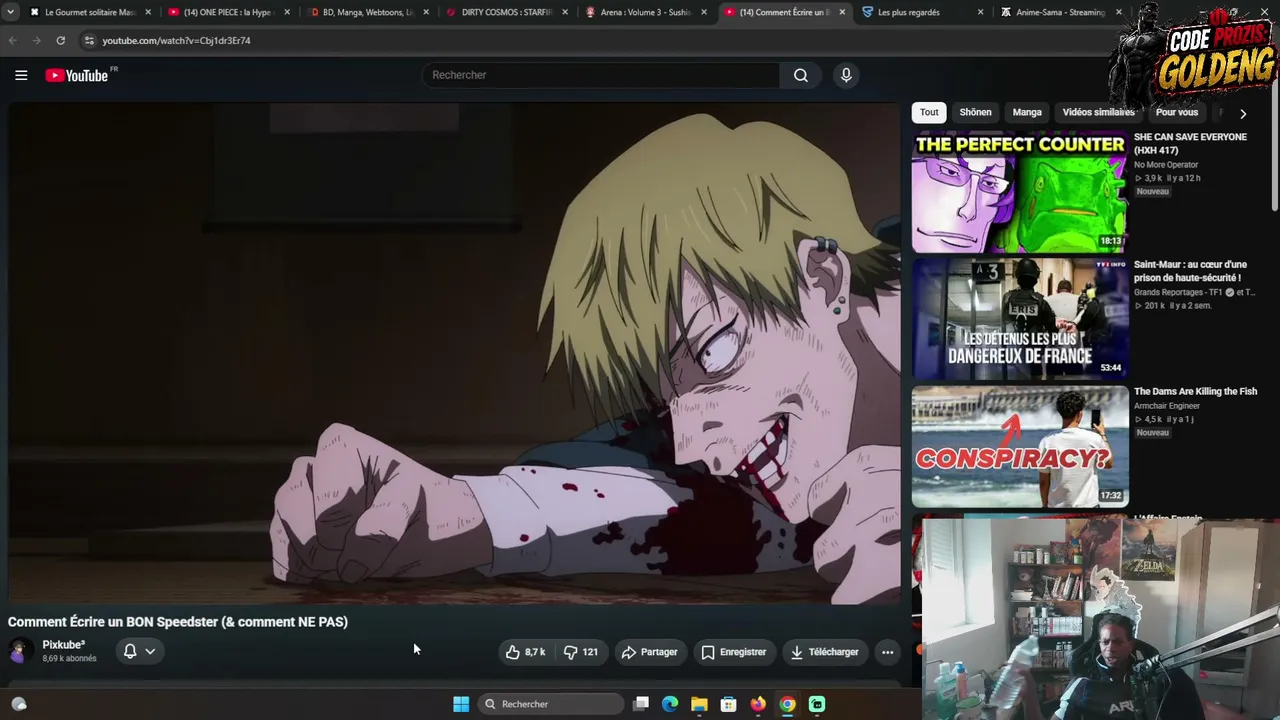Image resolution: width=1280 pixels, height=720 pixels.
Task: Click the video player frame
Action: [454, 353]
